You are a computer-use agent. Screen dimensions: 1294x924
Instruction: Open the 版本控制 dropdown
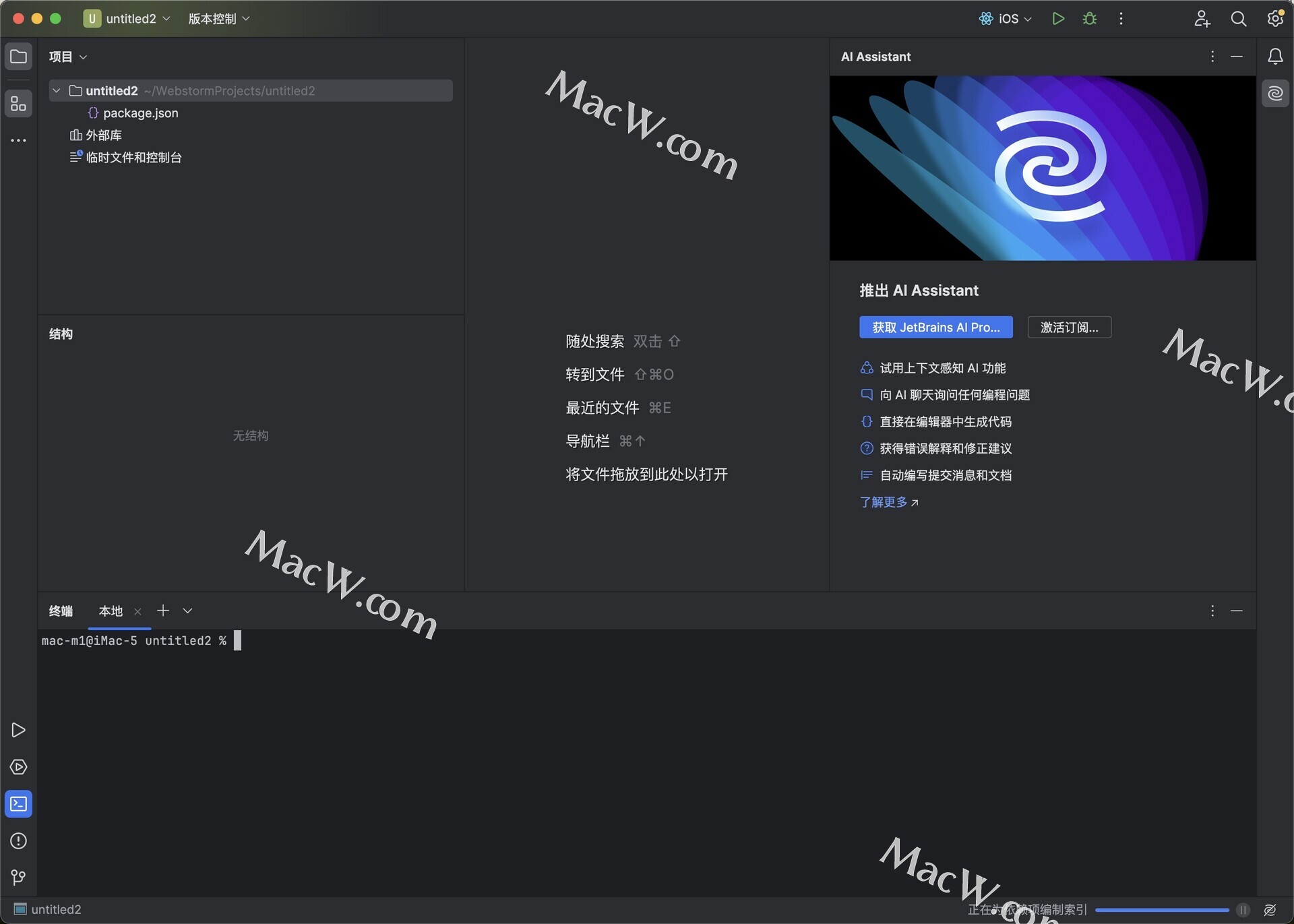click(x=219, y=19)
